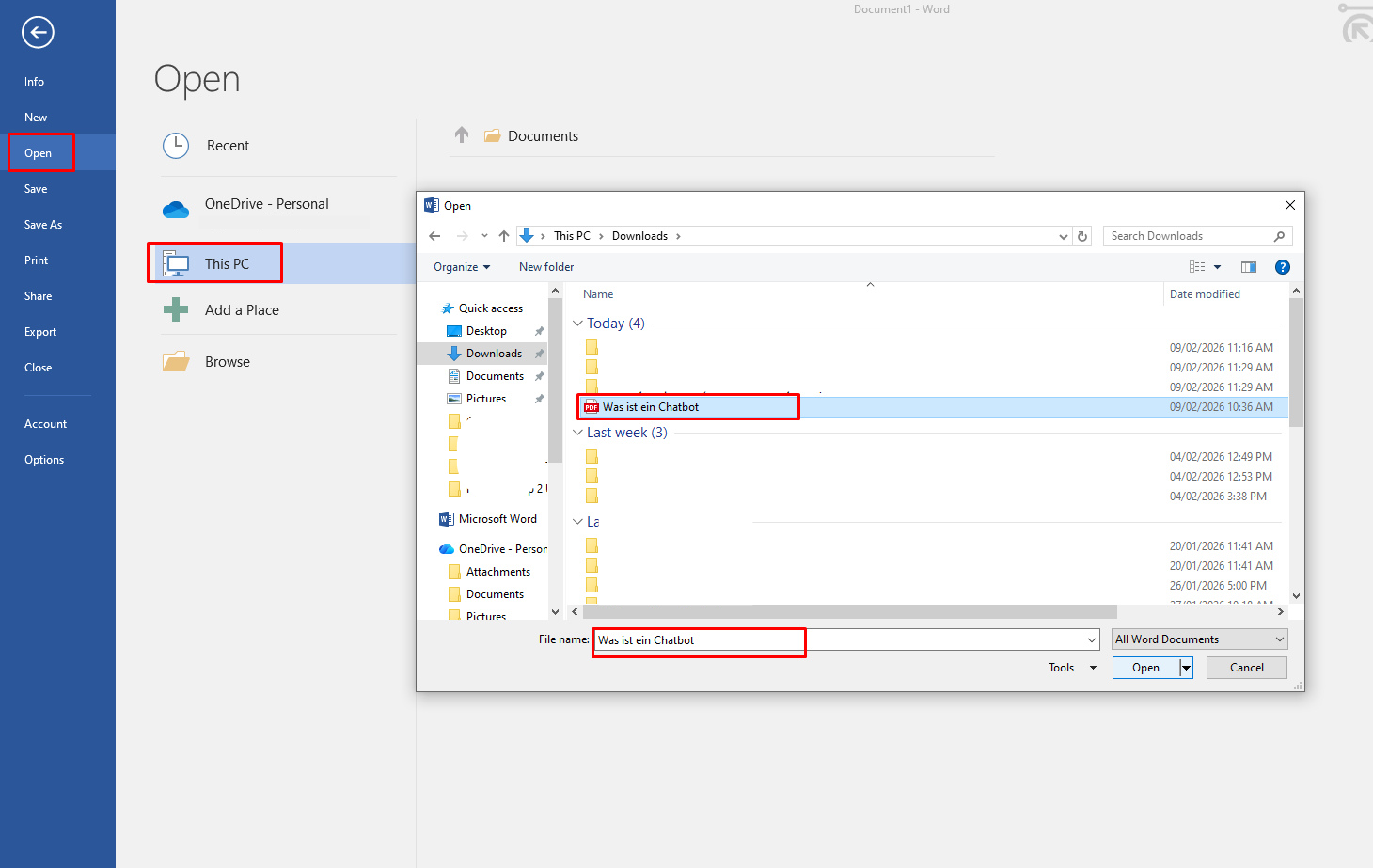Click the Refresh icon in the address bar
This screenshot has width=1373, height=868.
point(1081,235)
